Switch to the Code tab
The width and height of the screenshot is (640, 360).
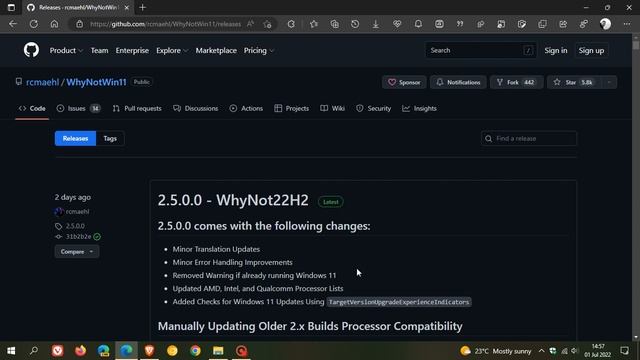pos(32,108)
